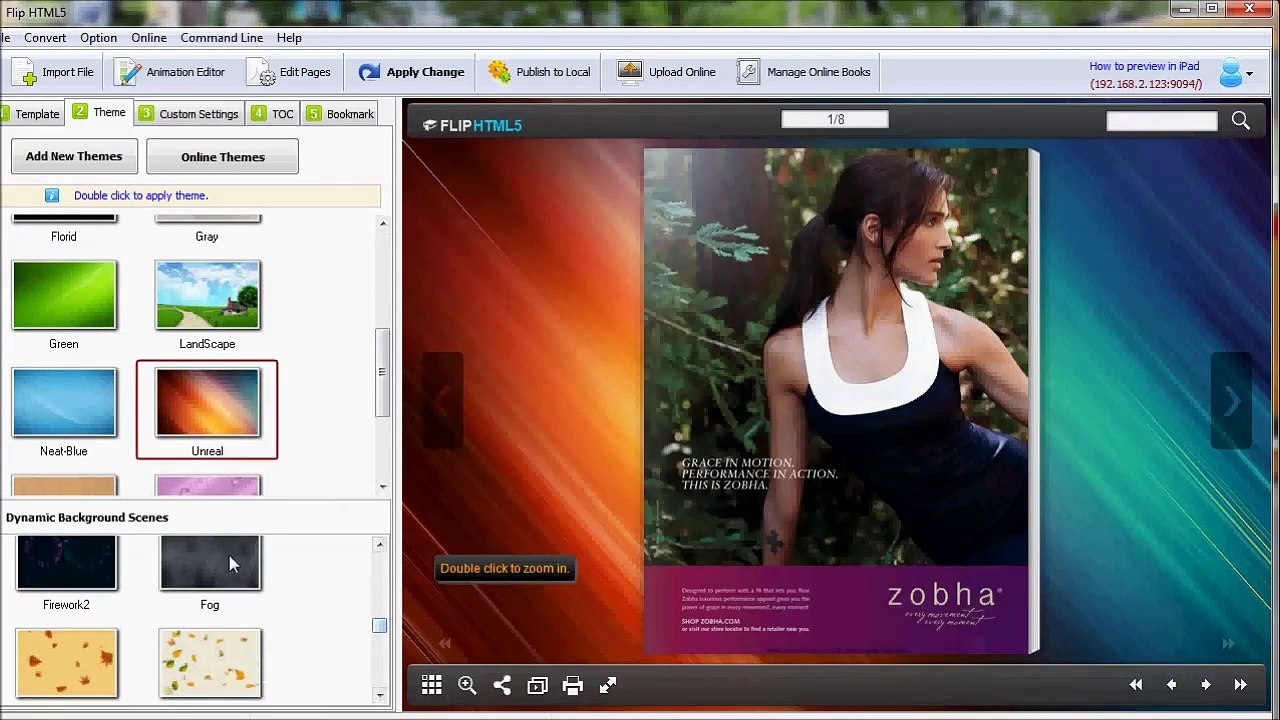Open the Convert menu
The image size is (1280, 720).
click(45, 38)
